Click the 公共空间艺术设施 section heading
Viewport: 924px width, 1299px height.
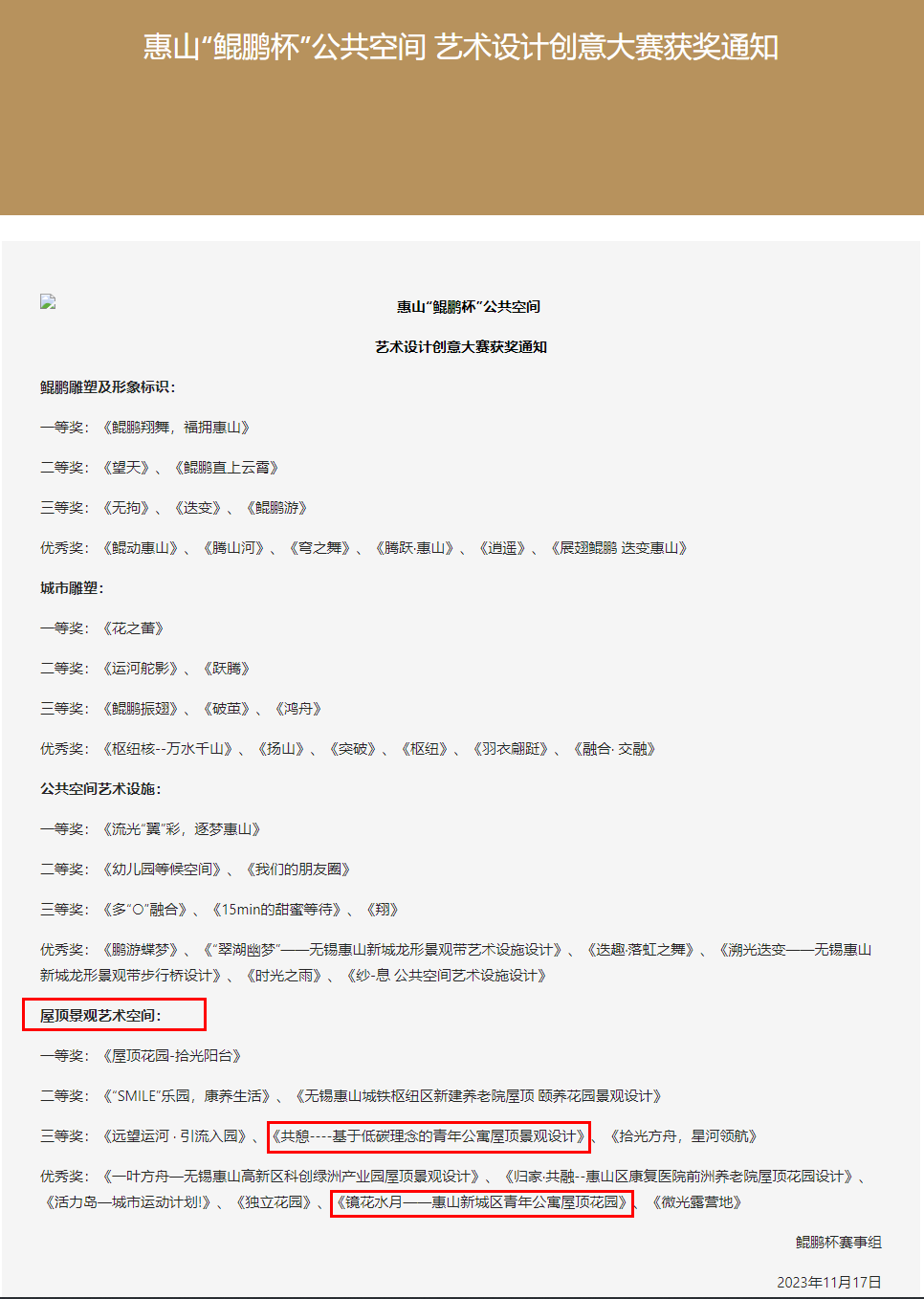[100, 789]
